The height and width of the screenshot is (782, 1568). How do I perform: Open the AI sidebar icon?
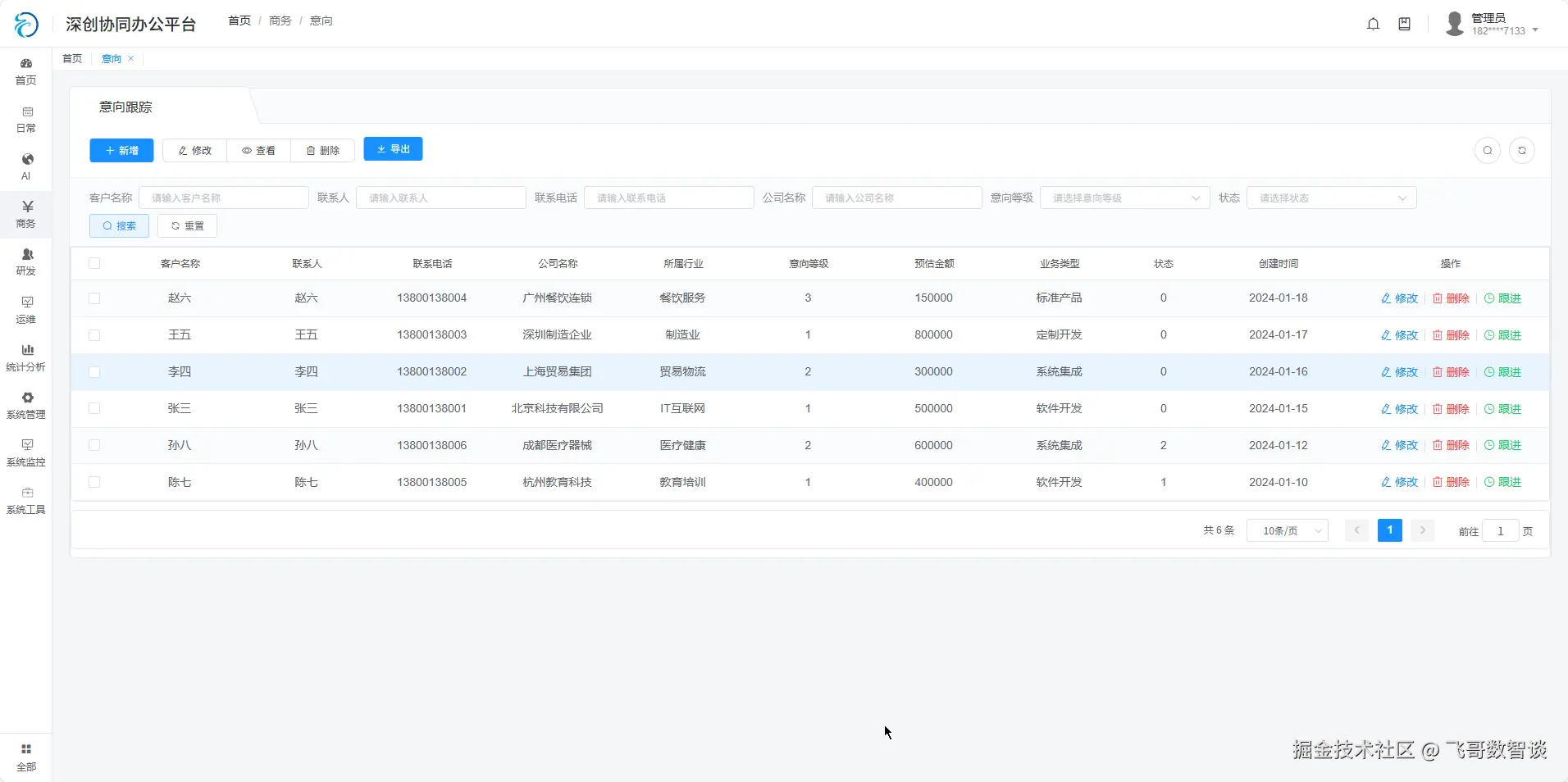[x=27, y=158]
